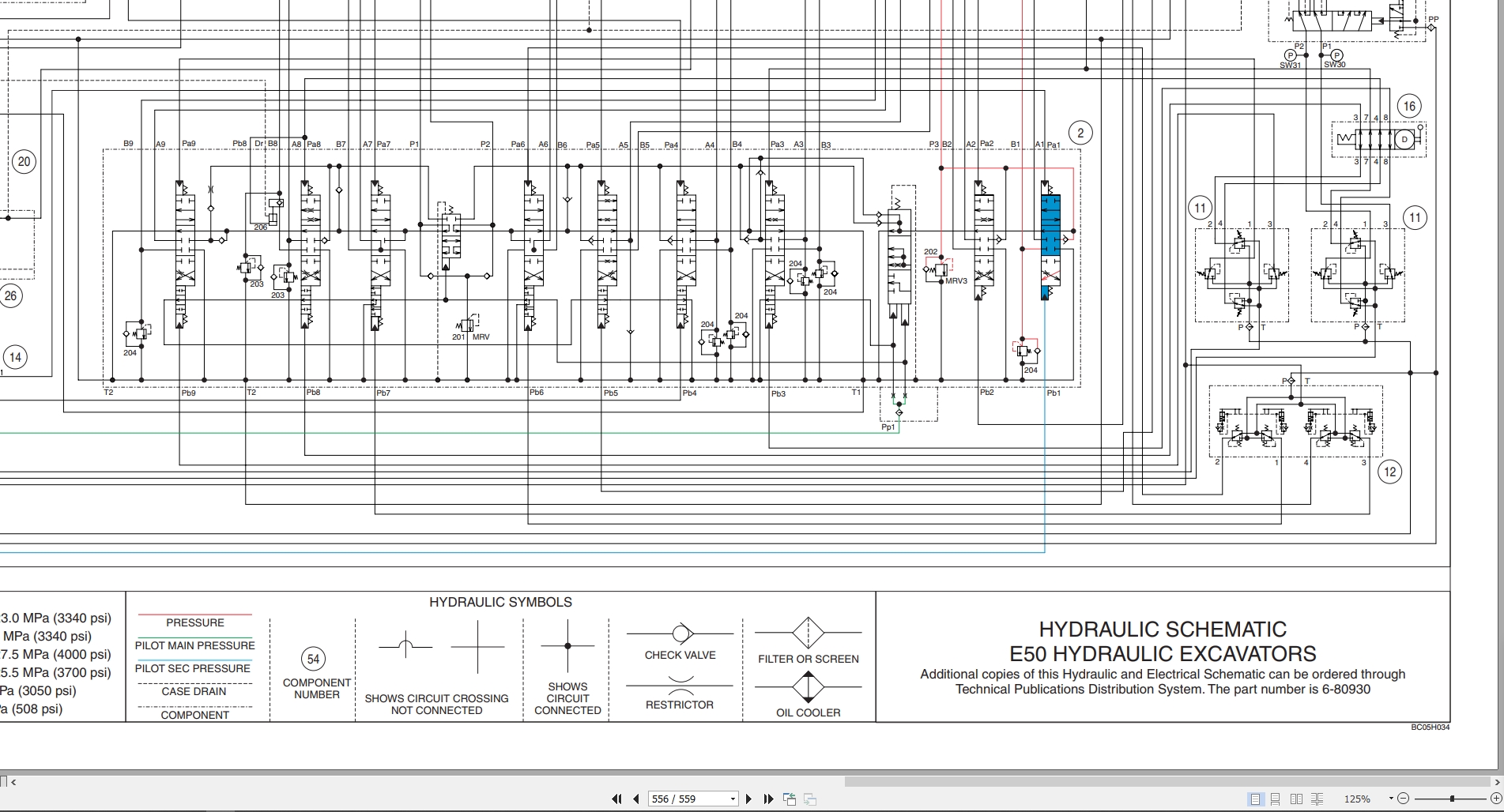The height and width of the screenshot is (812, 1504).
Task: Click the blue highlighted valve spool
Action: [x=1050, y=225]
